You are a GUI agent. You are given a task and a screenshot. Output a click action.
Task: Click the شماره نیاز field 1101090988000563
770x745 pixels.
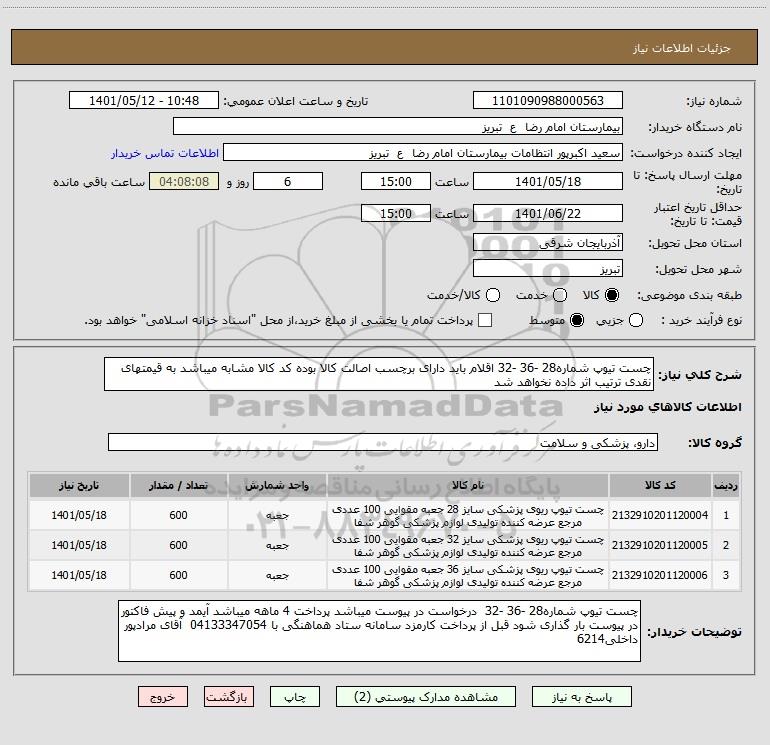(x=548, y=100)
